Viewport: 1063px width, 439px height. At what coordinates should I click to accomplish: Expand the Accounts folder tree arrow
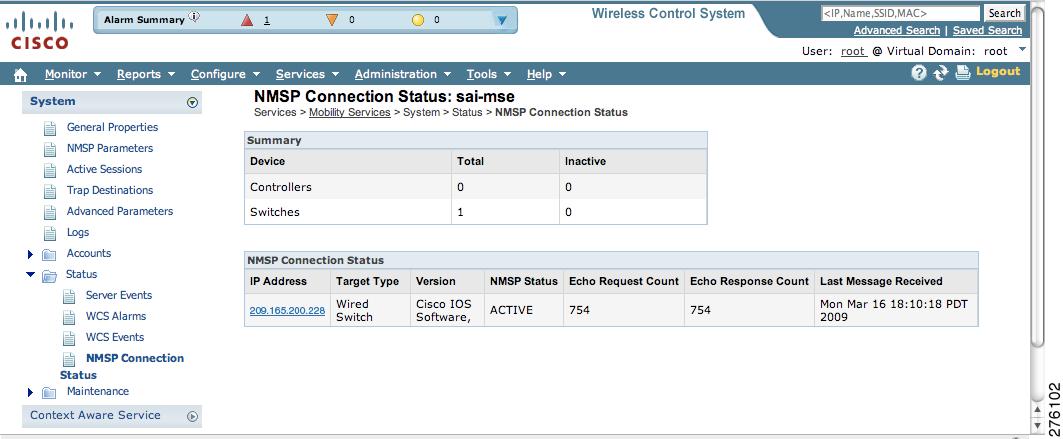[x=31, y=255]
